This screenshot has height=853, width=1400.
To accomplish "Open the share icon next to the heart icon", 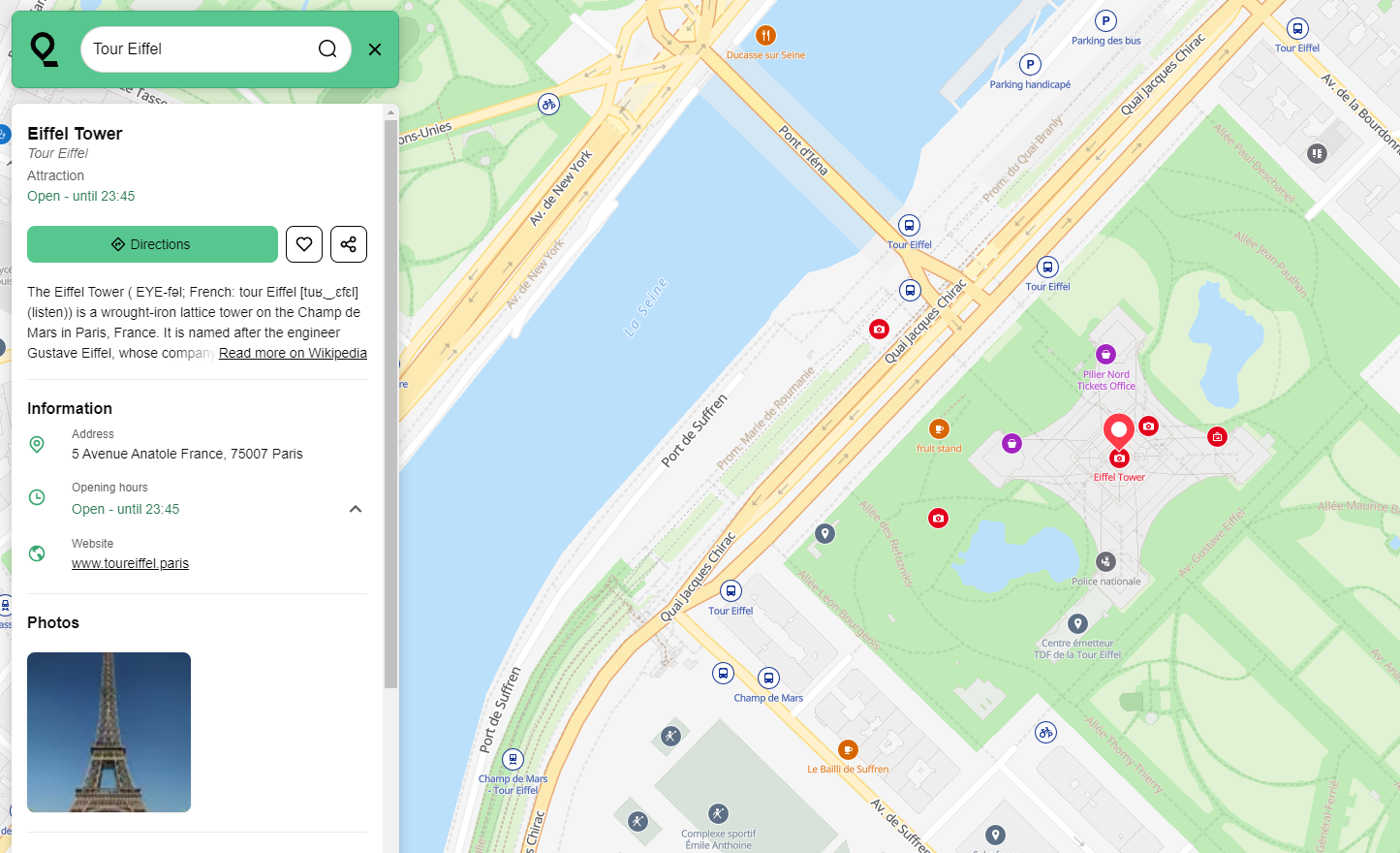I will click(x=349, y=244).
